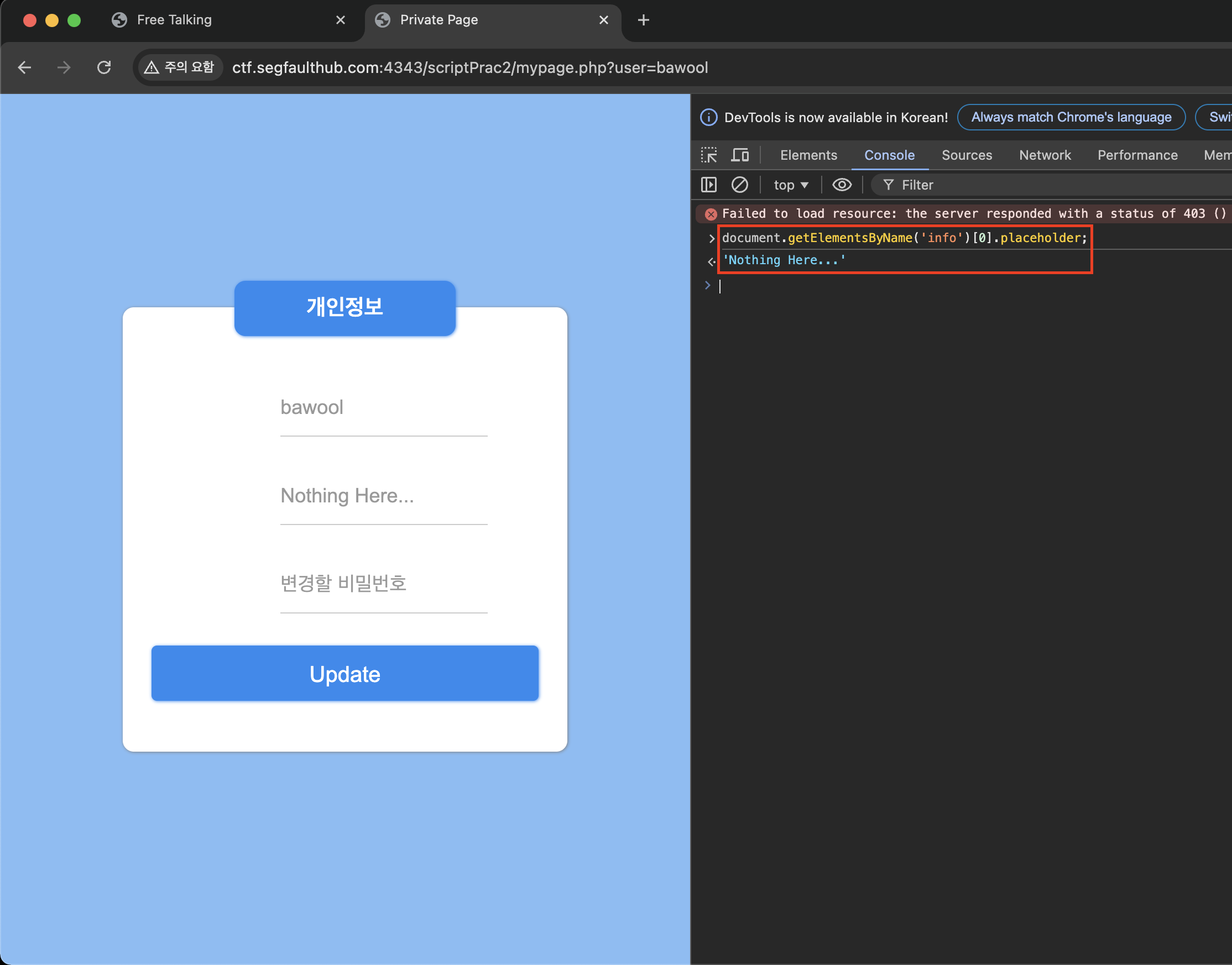1232x965 pixels.
Task: Click Always match Chrome's language button
Action: pos(1071,118)
